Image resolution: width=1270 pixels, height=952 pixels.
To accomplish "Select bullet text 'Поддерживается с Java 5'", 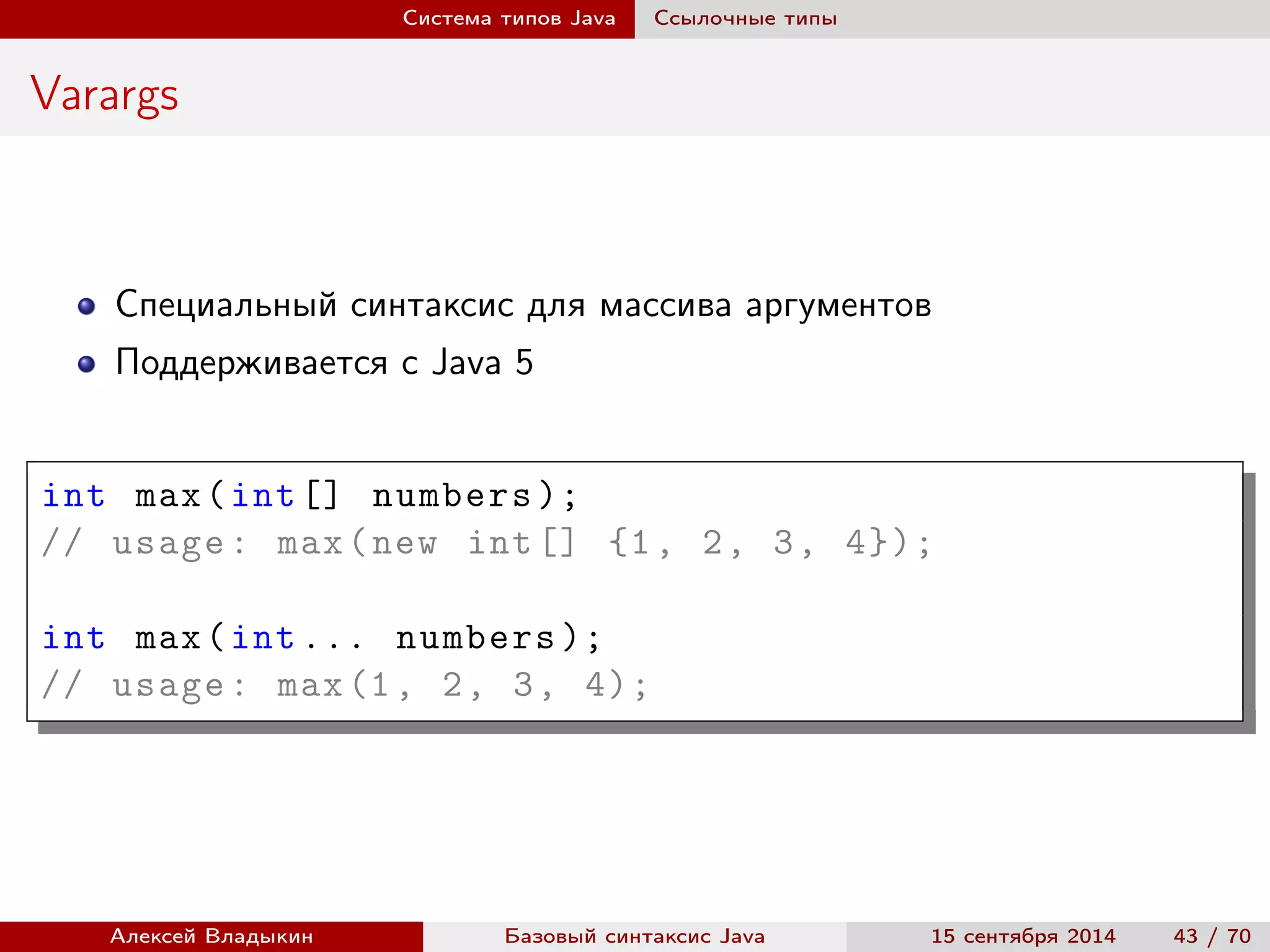I will pos(324,363).
